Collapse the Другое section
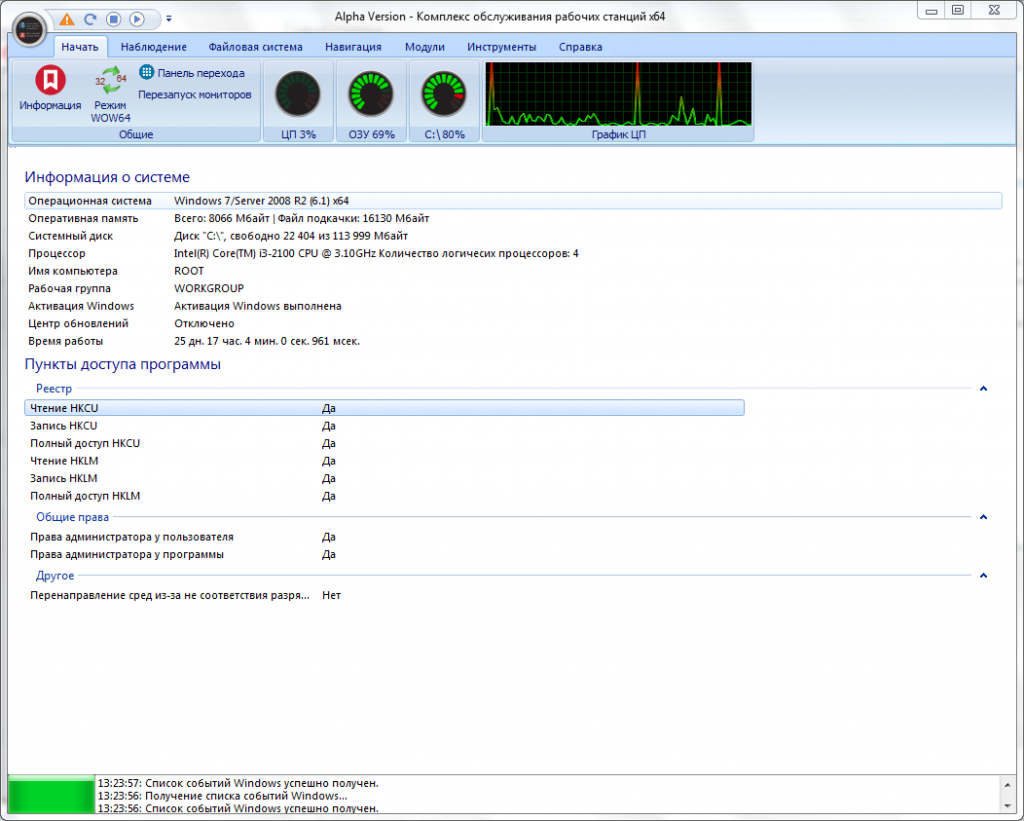The image size is (1024, 821). click(984, 575)
